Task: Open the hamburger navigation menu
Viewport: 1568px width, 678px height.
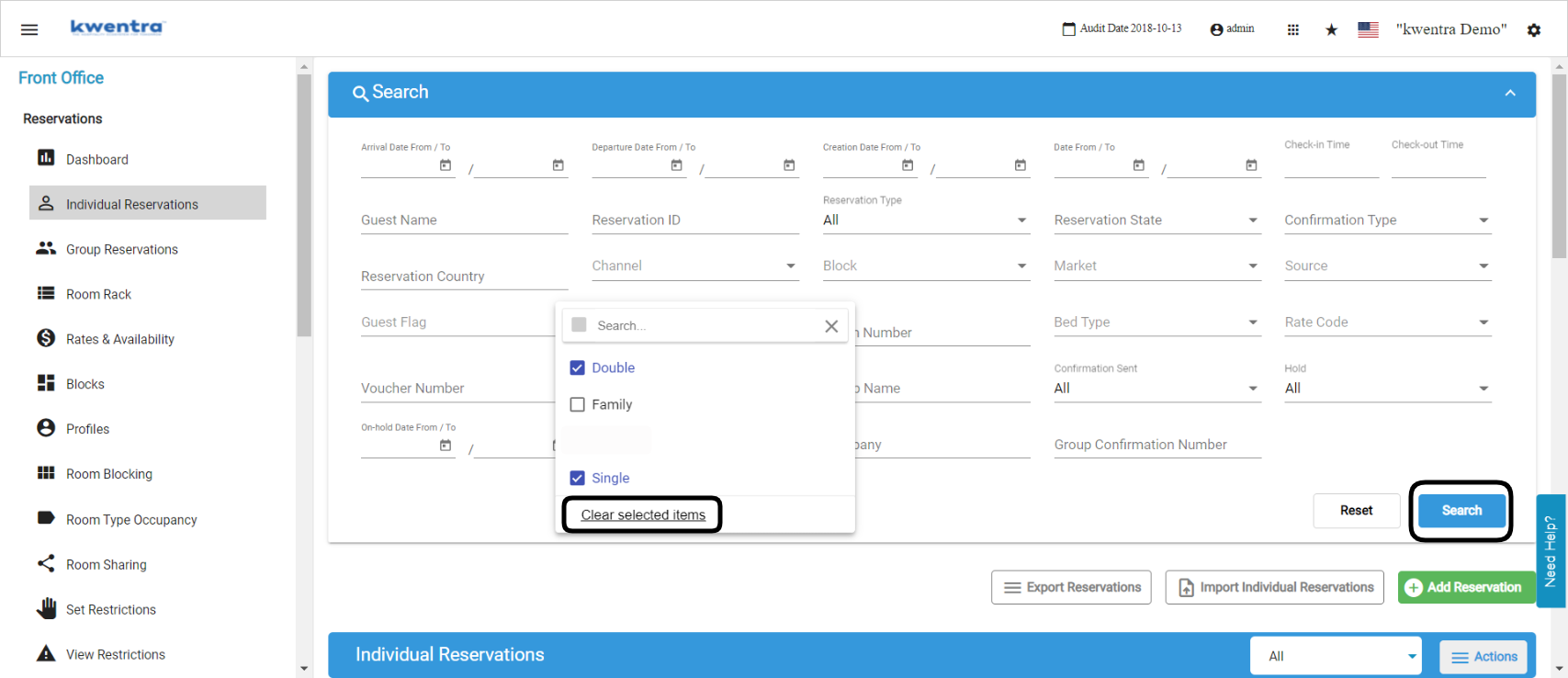Action: pyautogui.click(x=29, y=29)
